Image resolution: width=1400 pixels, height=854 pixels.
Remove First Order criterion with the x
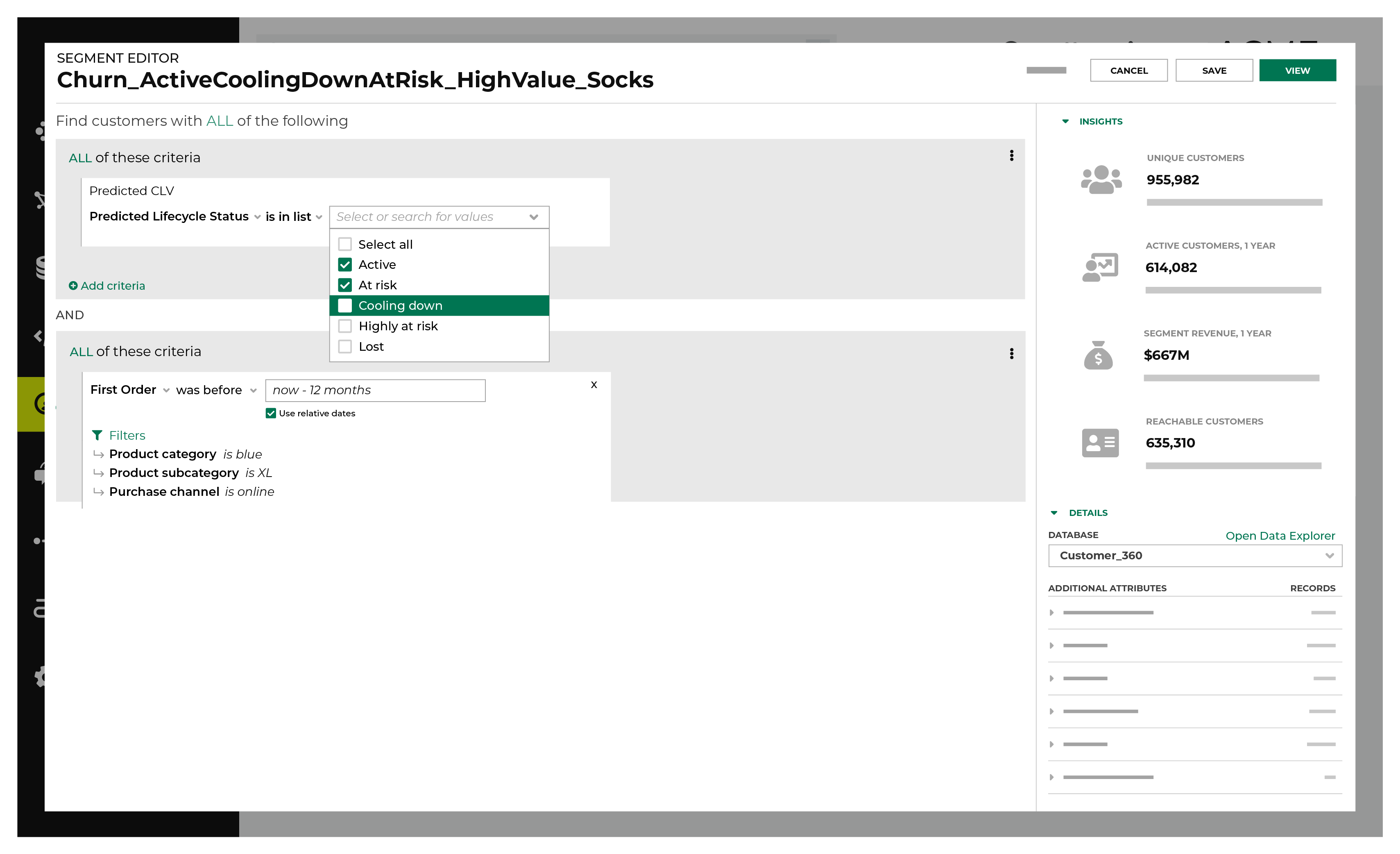click(x=594, y=385)
